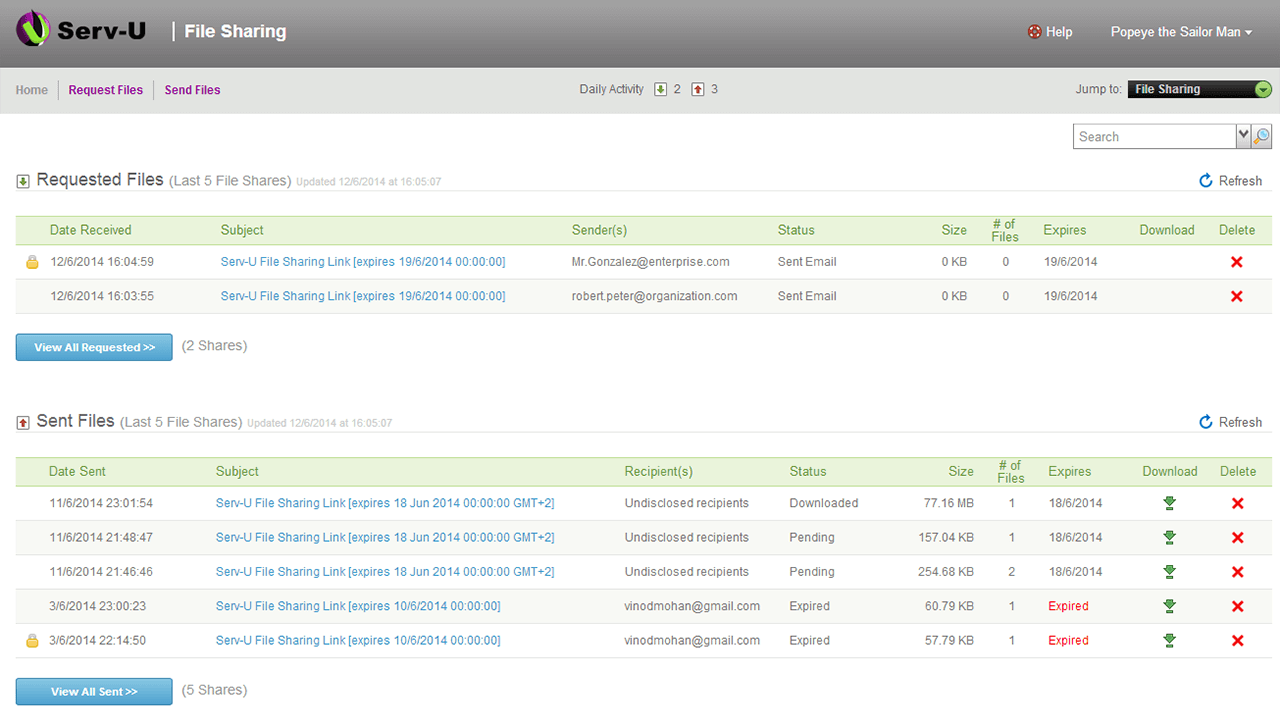Open the 3/6/2014 23:00:23 sent subject link
1280x724 pixels.
tap(358, 606)
